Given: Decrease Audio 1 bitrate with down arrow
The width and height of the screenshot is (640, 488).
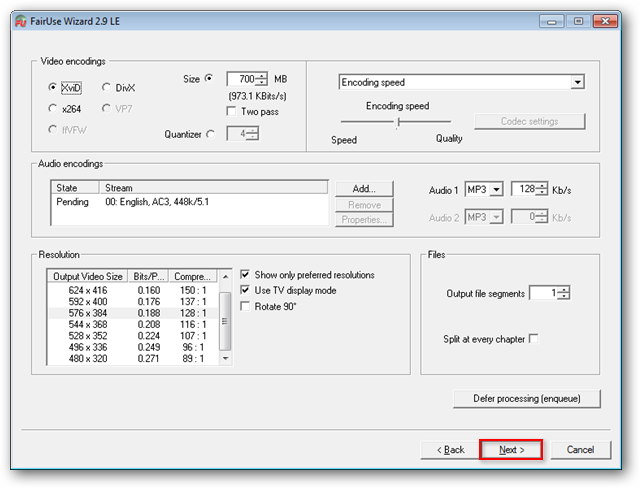Looking at the screenshot, I should [x=542, y=192].
